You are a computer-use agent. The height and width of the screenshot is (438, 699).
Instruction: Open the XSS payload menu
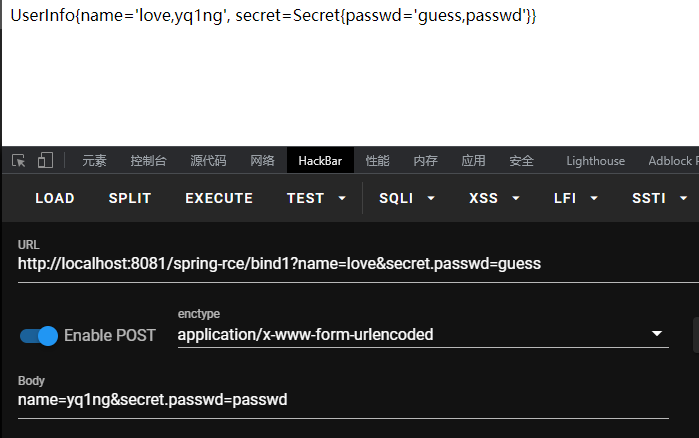point(493,198)
